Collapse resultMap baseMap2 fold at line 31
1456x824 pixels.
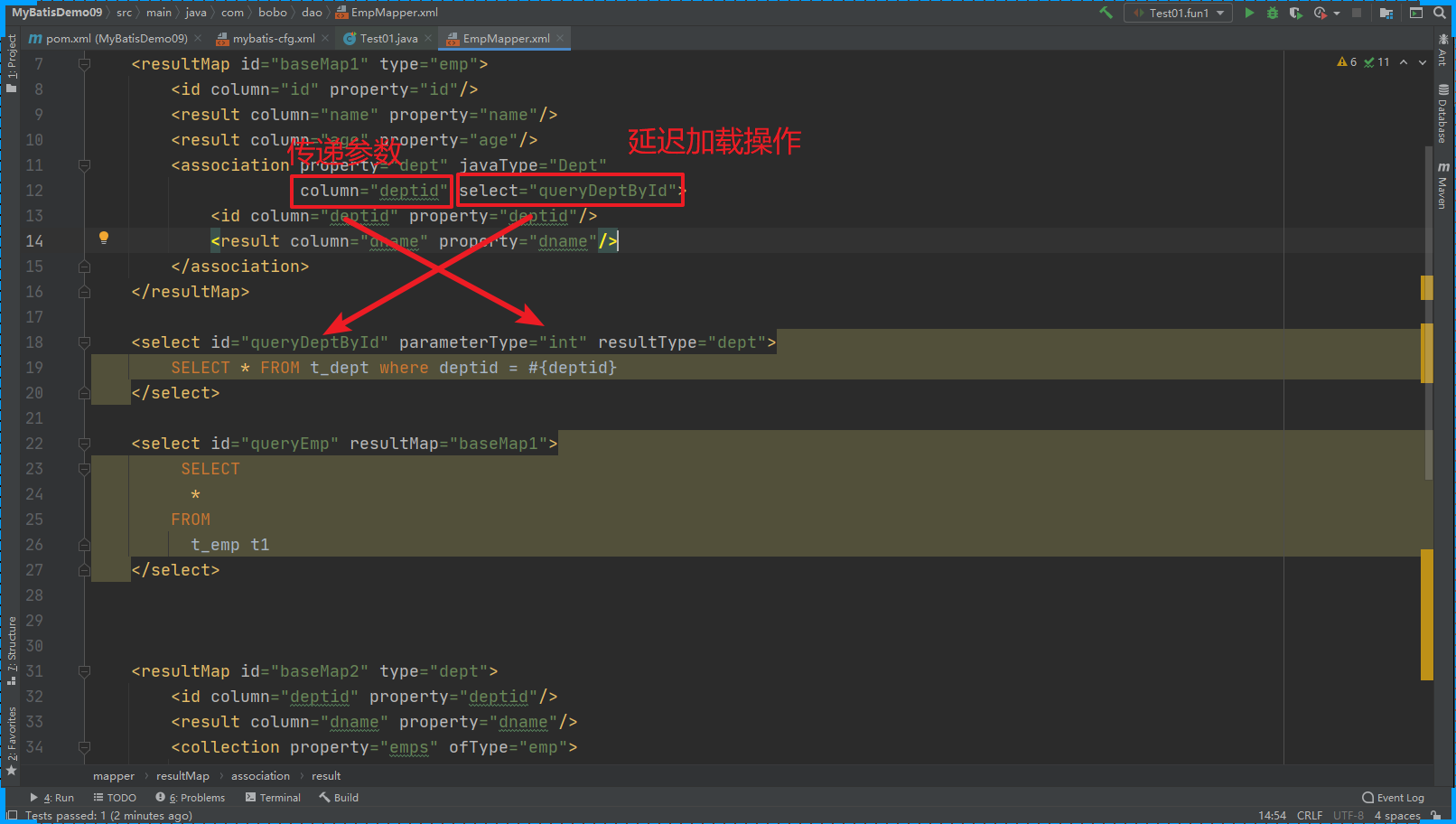(84, 671)
